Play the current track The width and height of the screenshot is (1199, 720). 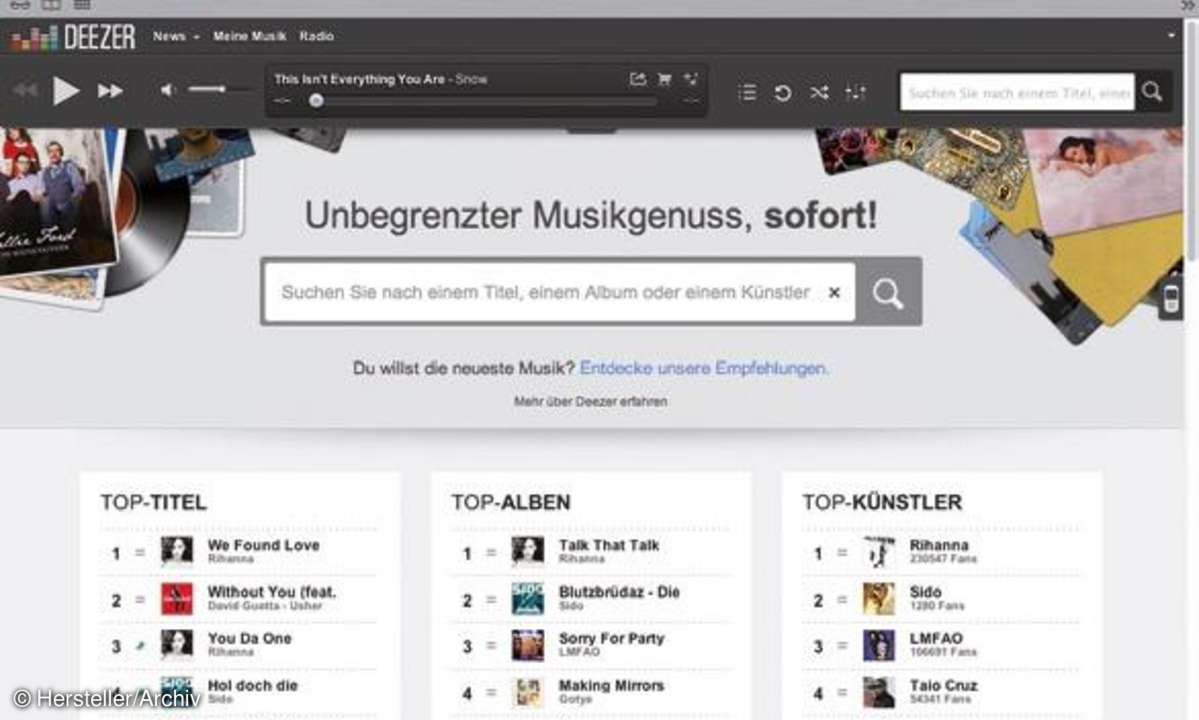coord(66,91)
